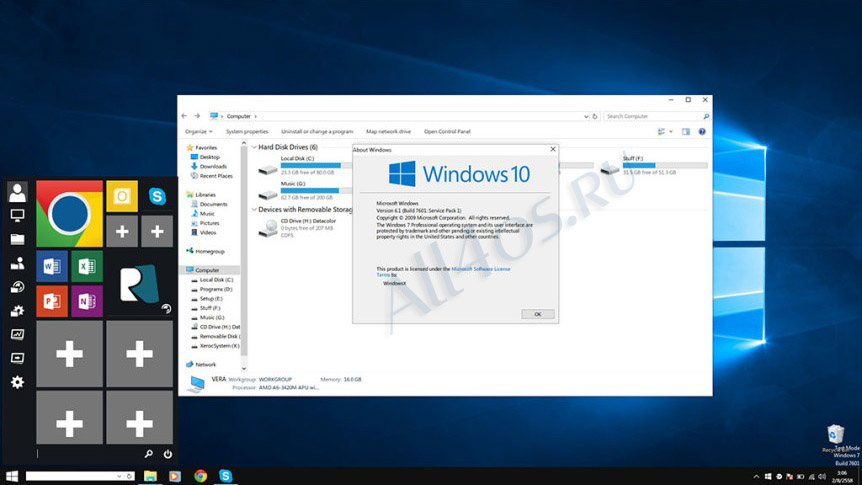862x485 pixels.
Task: Open the media player taskbar icon
Action: click(175, 476)
